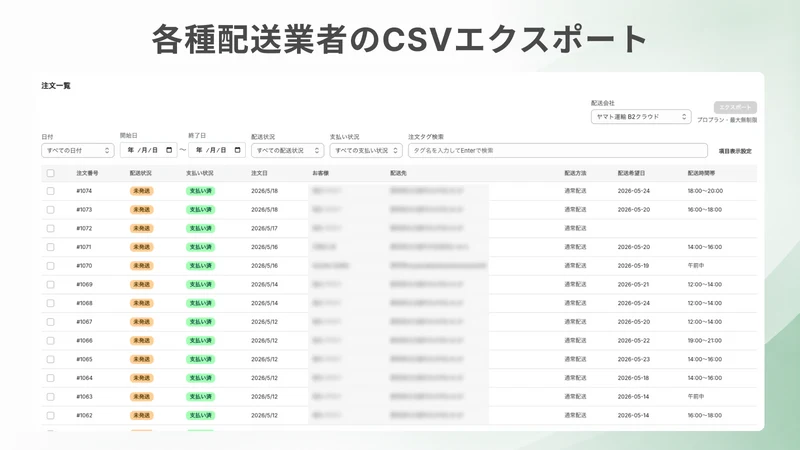Open the すべての日付 date dropdown
The height and width of the screenshot is (450, 800).
coord(78,151)
